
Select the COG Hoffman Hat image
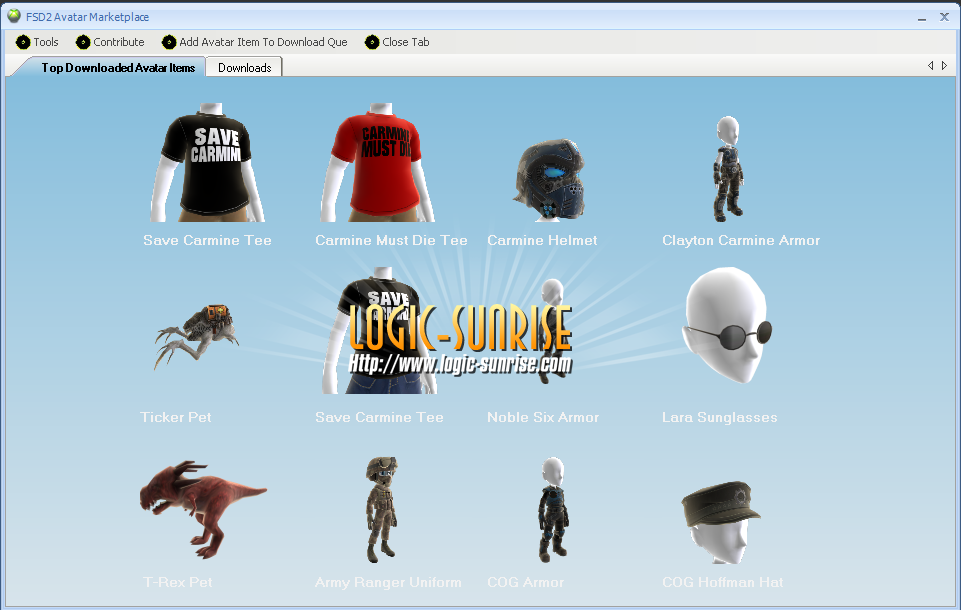[x=721, y=522]
